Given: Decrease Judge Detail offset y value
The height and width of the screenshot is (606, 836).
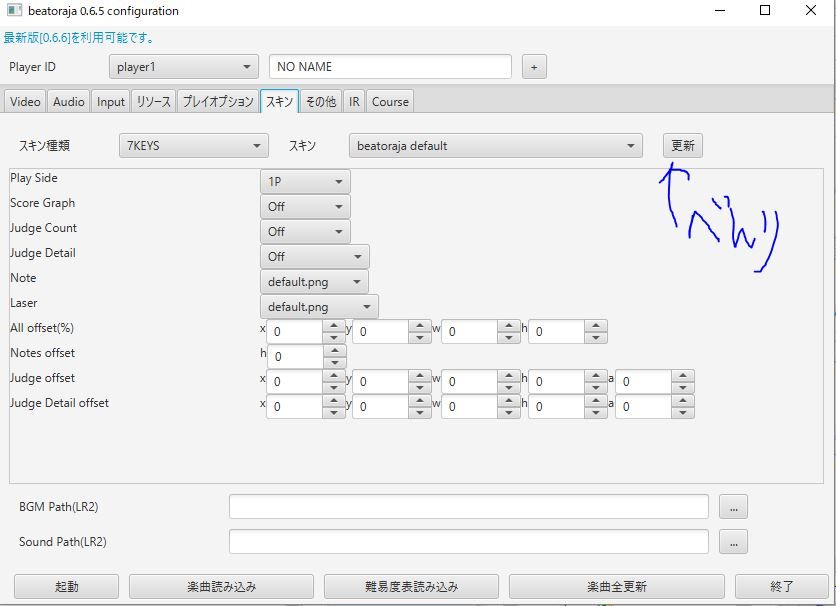Looking at the screenshot, I should [x=420, y=413].
